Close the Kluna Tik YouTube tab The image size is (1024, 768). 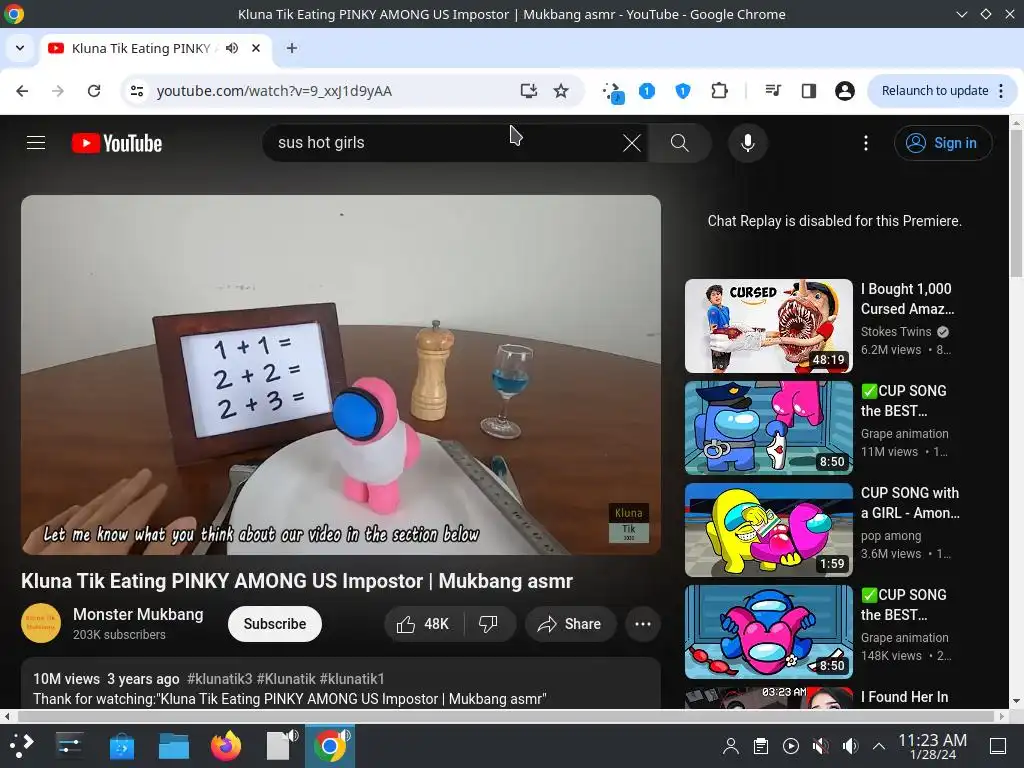[x=256, y=48]
